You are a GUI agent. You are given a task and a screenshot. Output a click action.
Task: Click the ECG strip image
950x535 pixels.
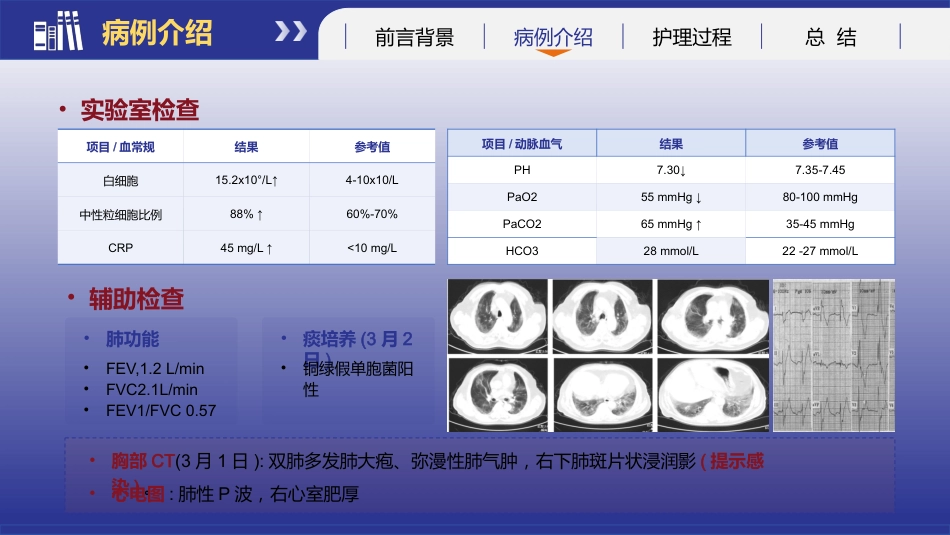(834, 355)
